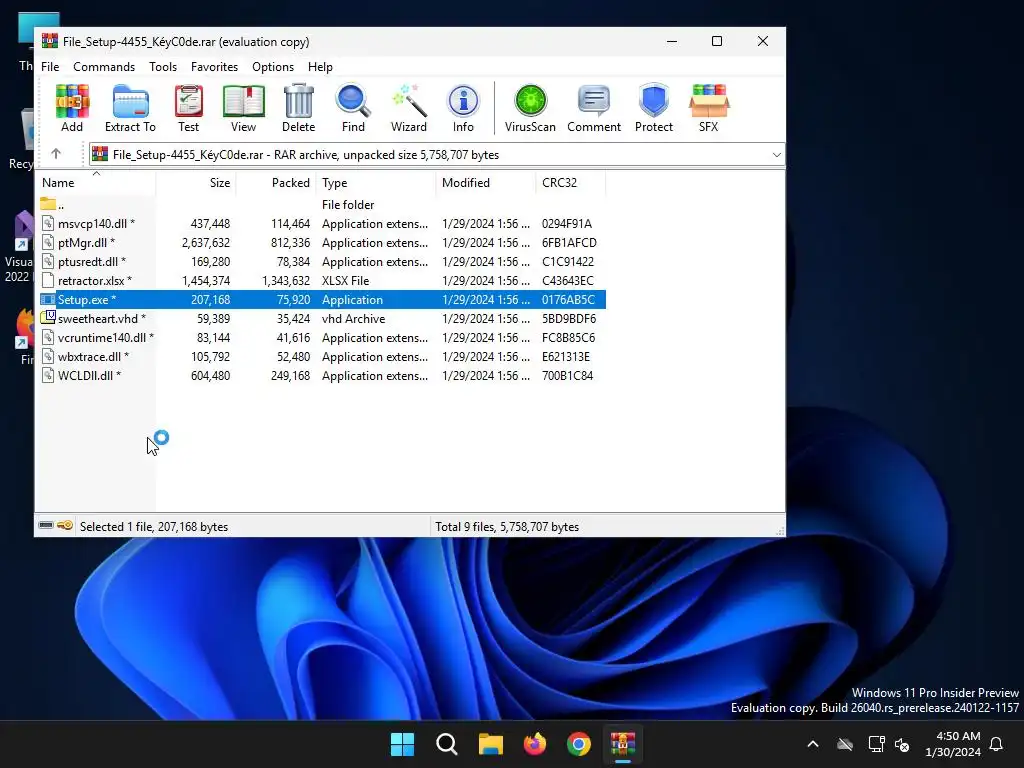1024x768 pixels.
Task: Launch Chrome from taskbar
Action: coord(579,744)
